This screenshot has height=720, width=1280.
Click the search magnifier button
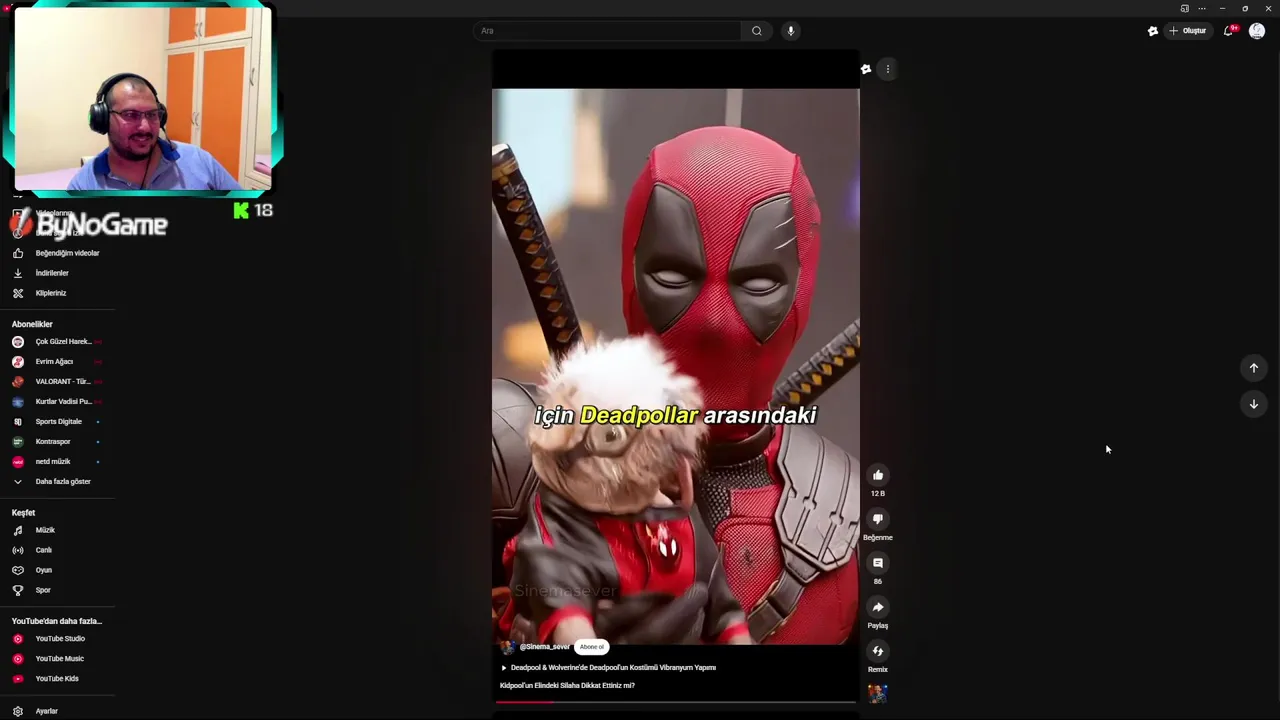click(757, 31)
